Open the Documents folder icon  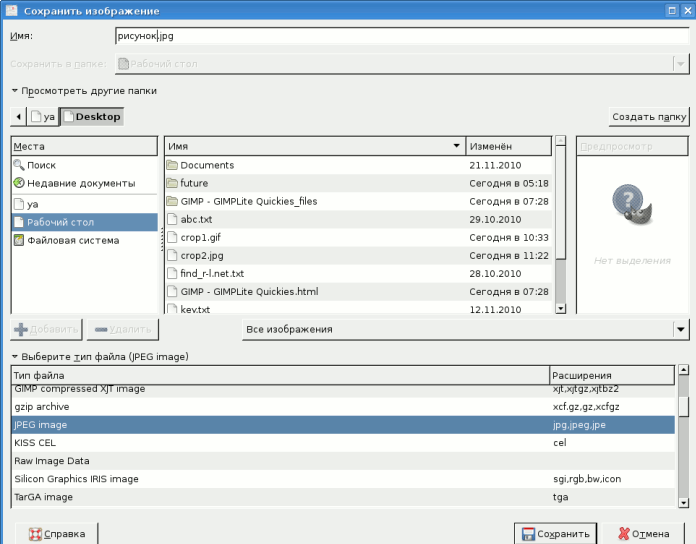pyautogui.click(x=172, y=165)
